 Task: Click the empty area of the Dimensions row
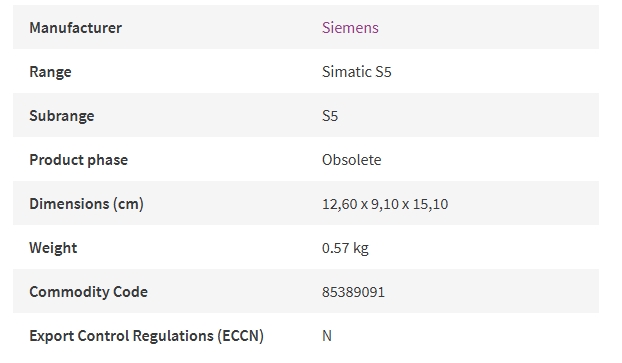(524, 204)
